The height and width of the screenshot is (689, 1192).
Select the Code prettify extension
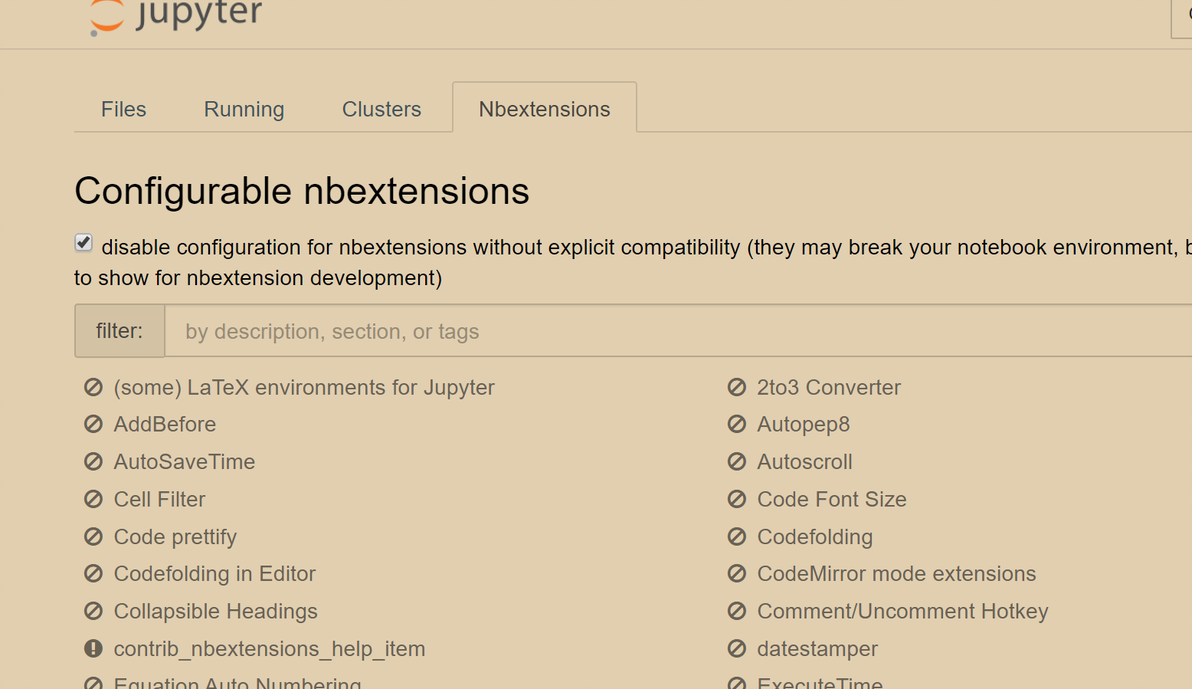175,537
